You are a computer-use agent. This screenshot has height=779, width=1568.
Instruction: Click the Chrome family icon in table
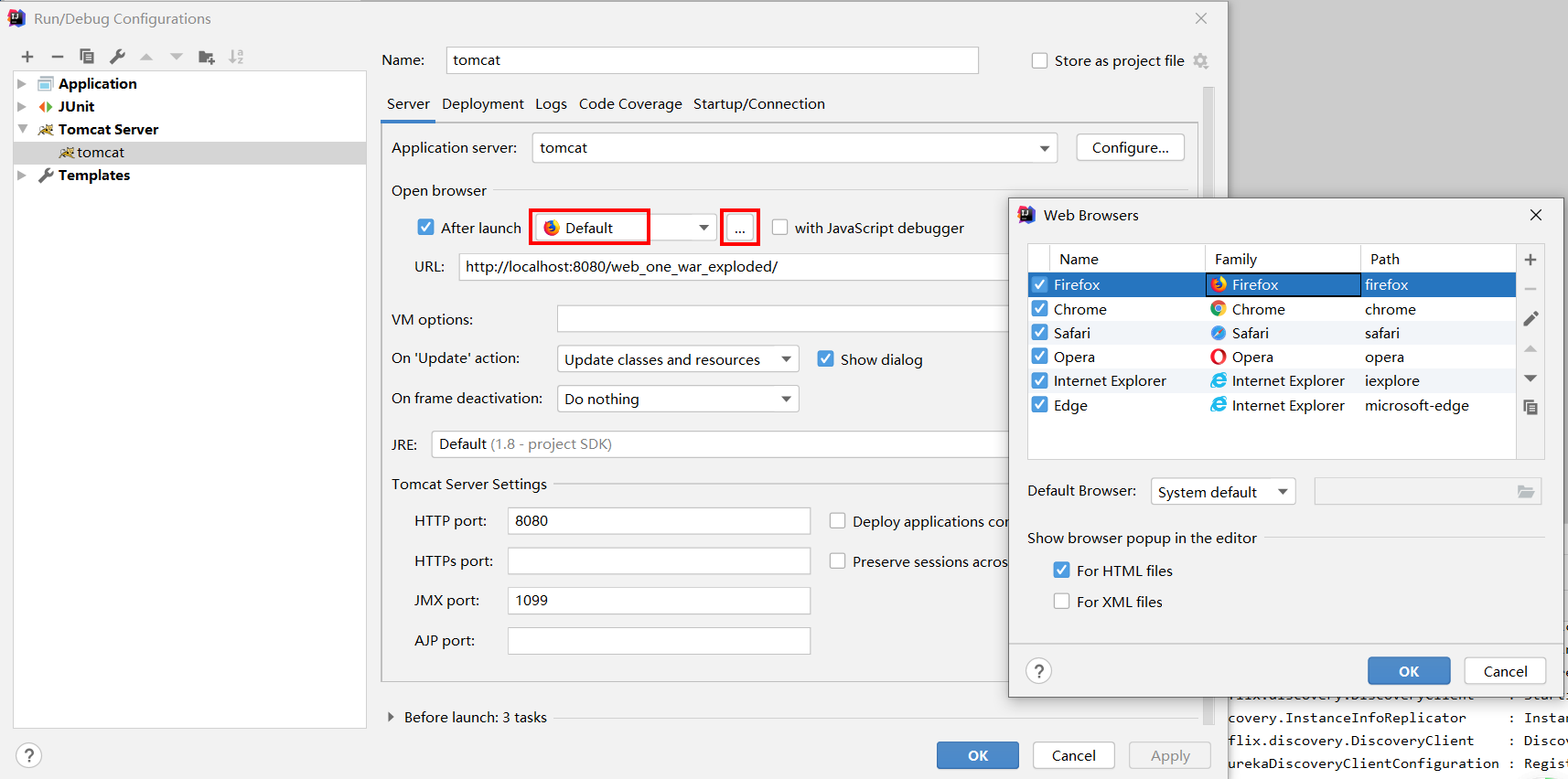[x=1219, y=309]
